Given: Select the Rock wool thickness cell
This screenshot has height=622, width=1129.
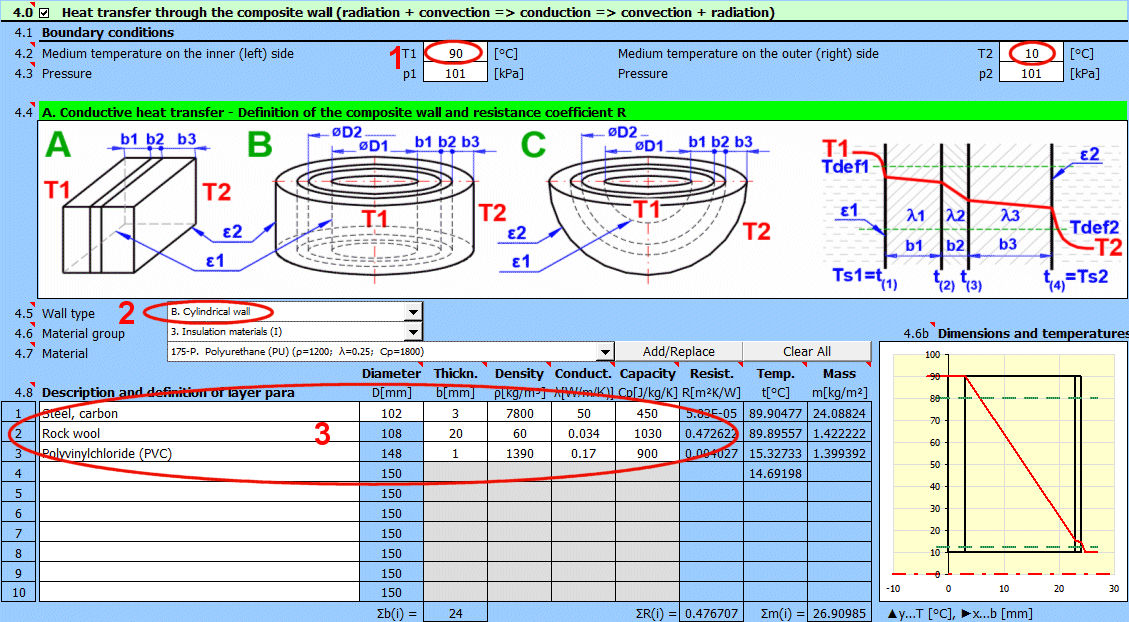Looking at the screenshot, I should point(455,433).
